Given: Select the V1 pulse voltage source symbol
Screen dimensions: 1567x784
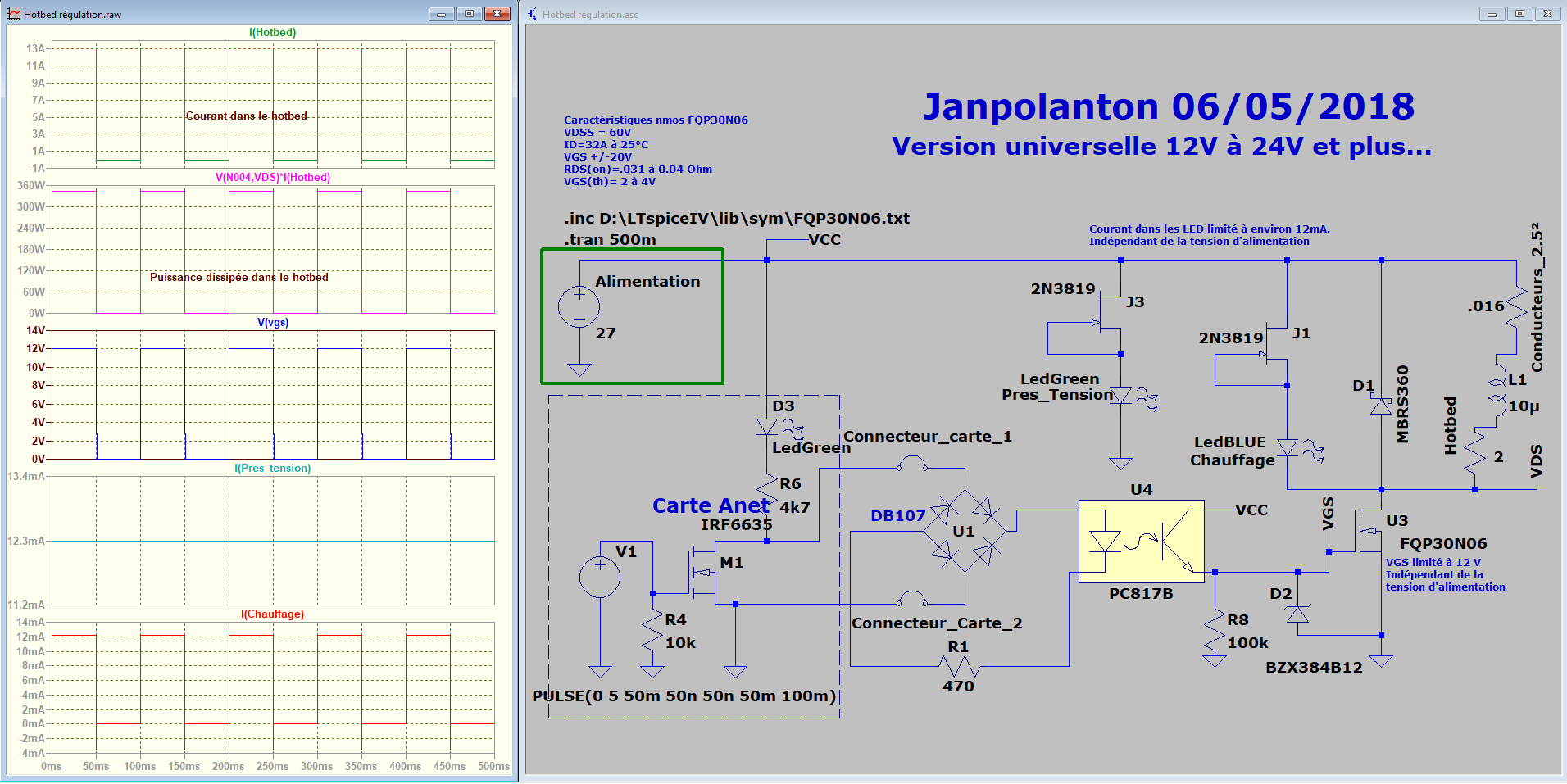Looking at the screenshot, I should pyautogui.click(x=600, y=577).
